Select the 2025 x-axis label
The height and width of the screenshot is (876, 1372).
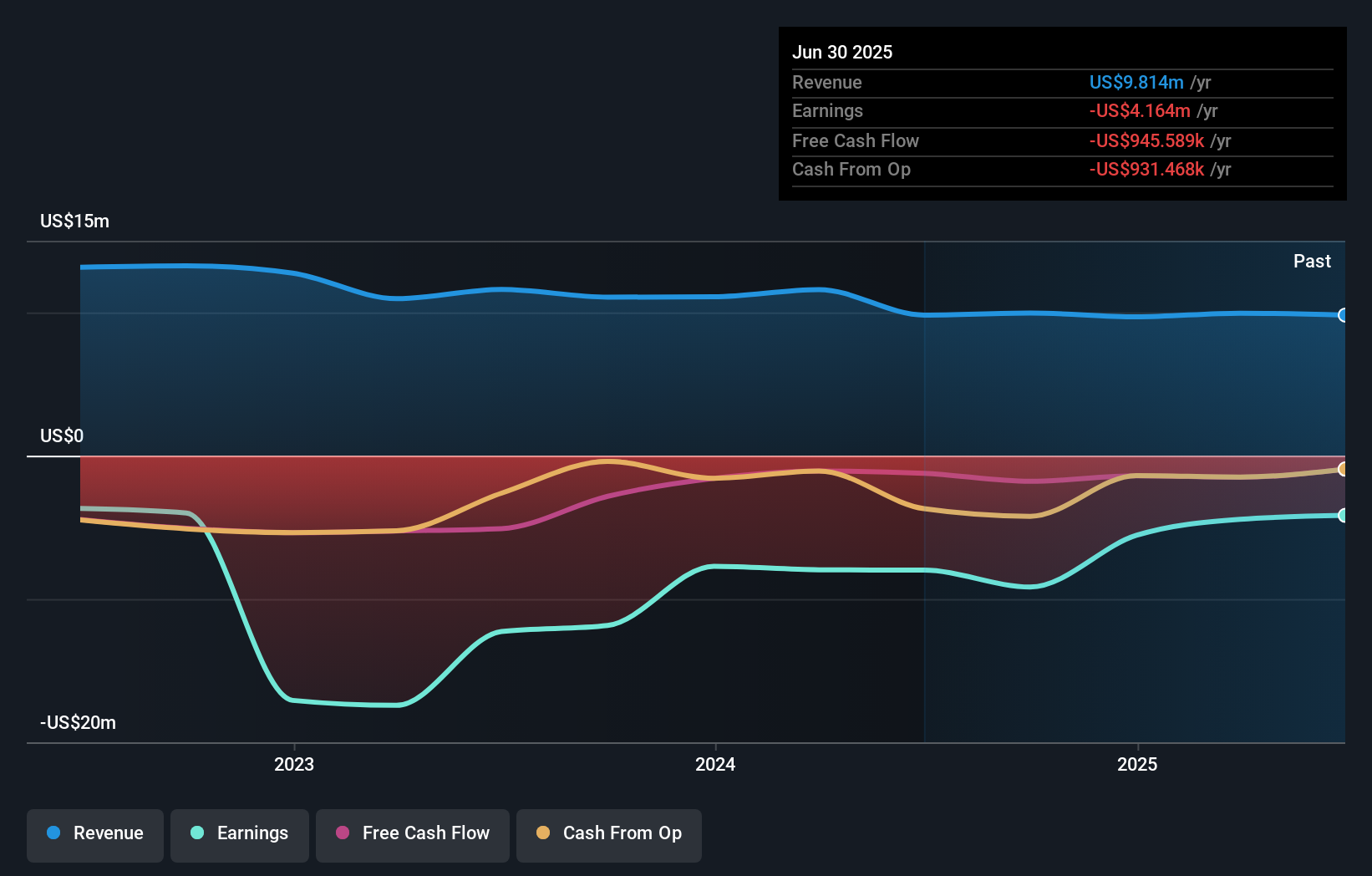click(1137, 764)
